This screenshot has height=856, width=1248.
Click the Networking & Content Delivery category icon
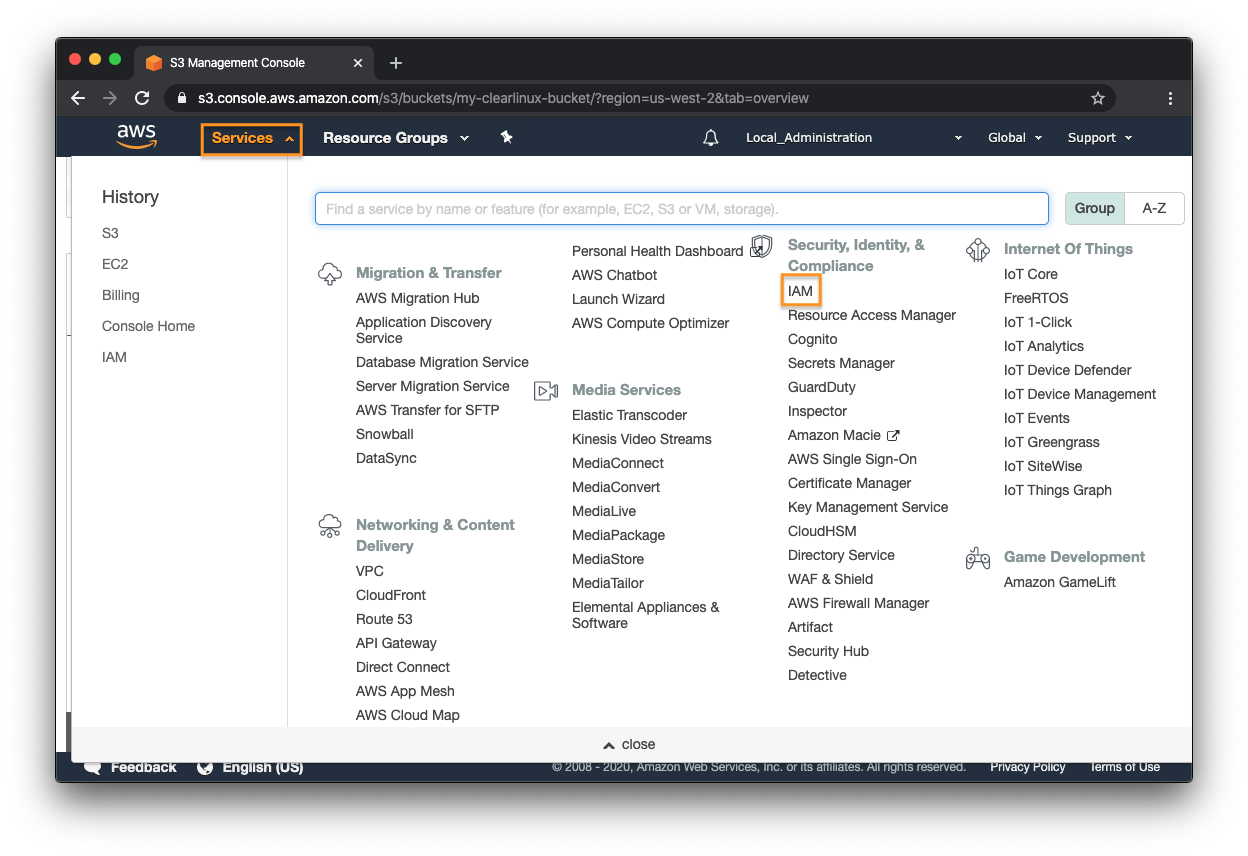pyautogui.click(x=330, y=526)
